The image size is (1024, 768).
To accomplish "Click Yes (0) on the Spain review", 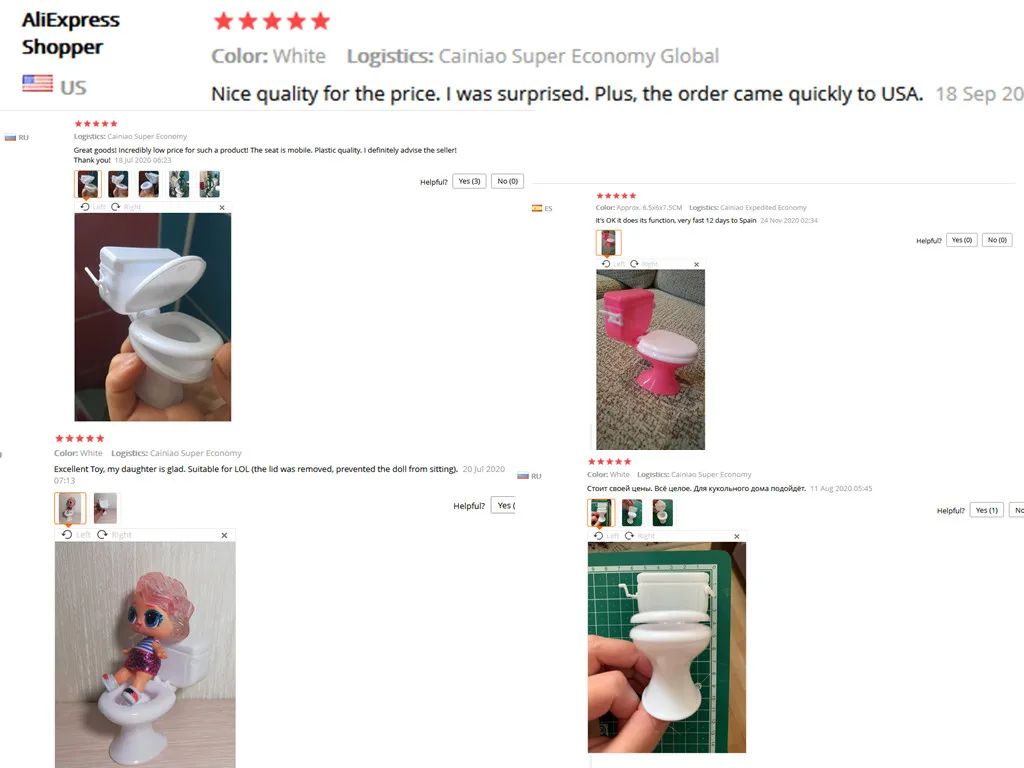I will click(x=962, y=240).
